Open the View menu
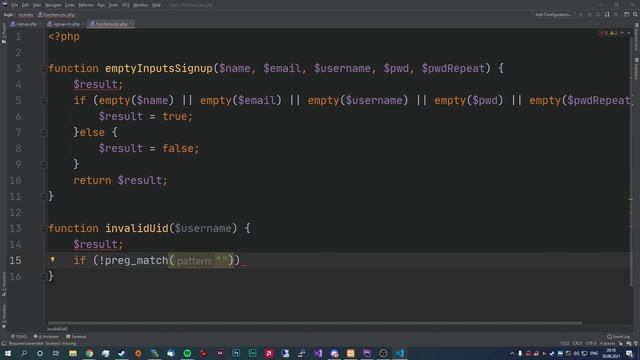 (37, 5)
